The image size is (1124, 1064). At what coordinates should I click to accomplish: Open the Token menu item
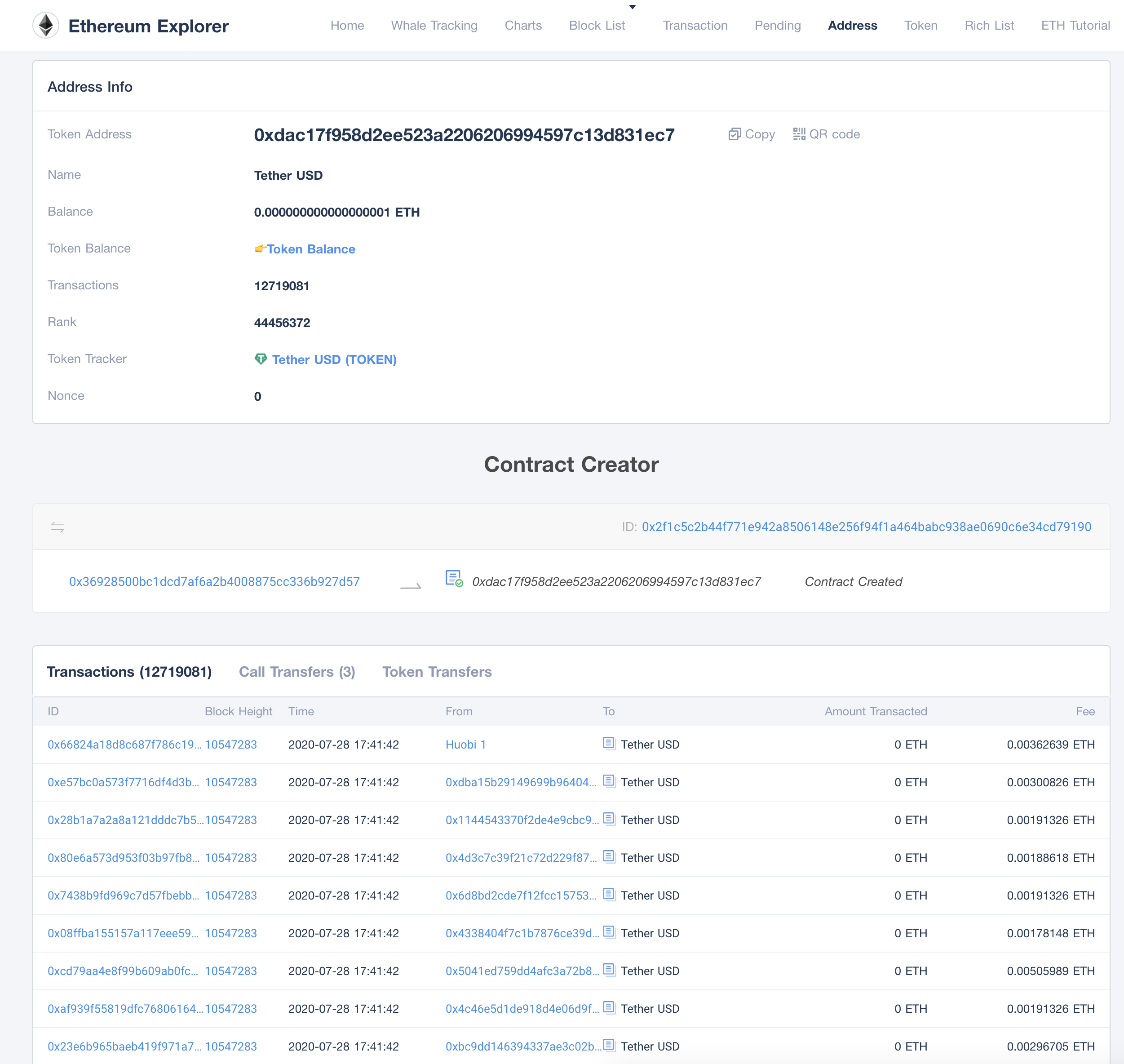click(x=920, y=26)
